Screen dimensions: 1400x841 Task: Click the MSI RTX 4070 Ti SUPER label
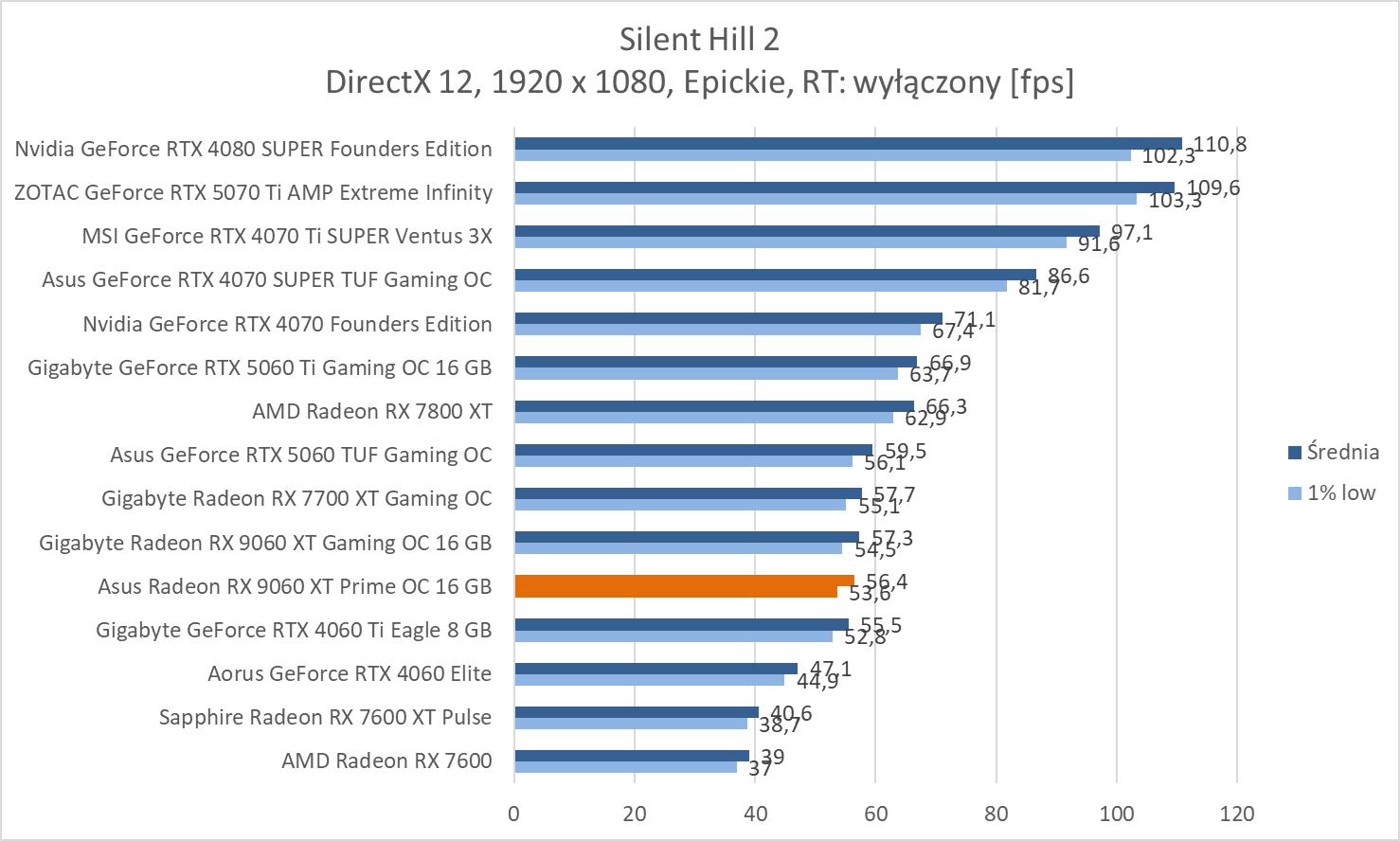coord(287,236)
